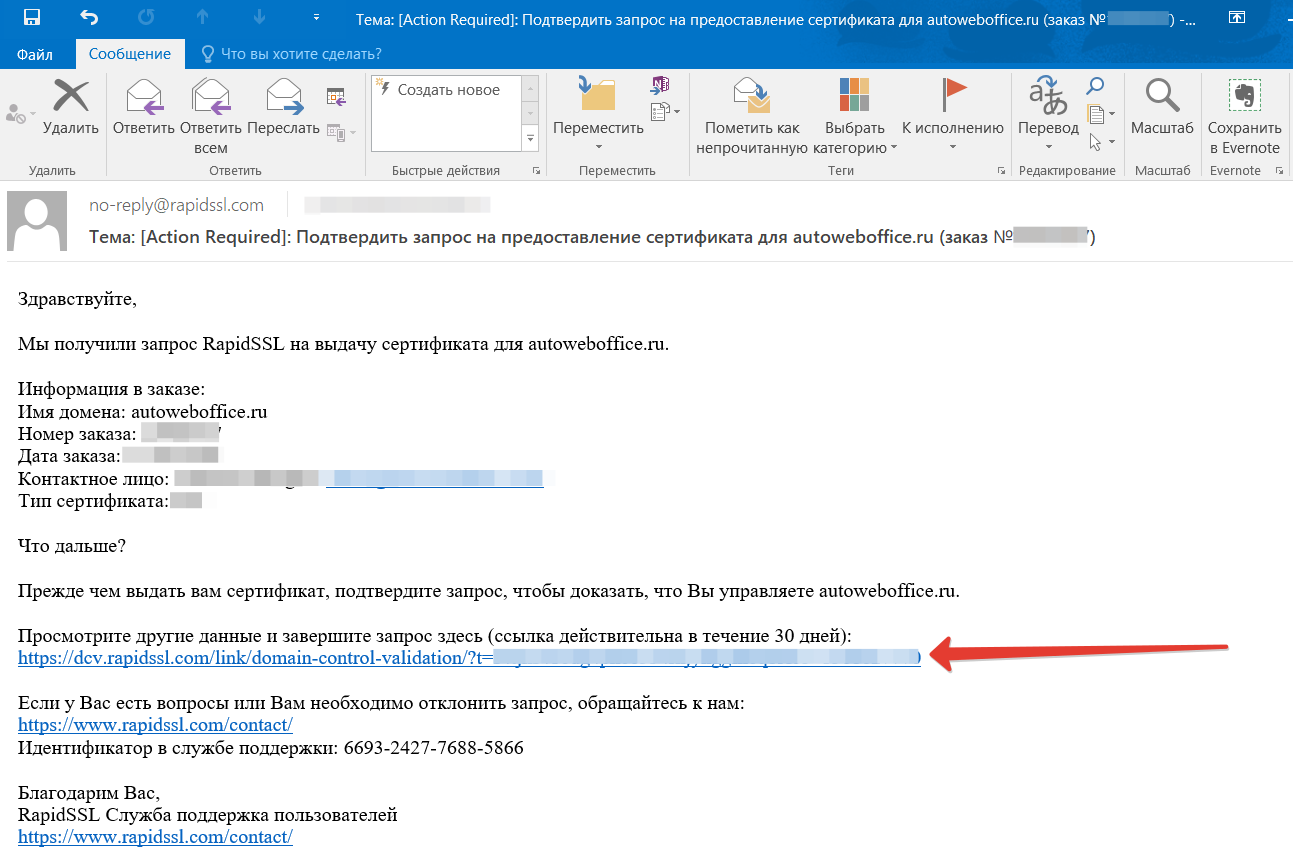The width and height of the screenshot is (1293, 856).
Task: Open the Выбрать категорию color categories
Action: pyautogui.click(x=855, y=117)
